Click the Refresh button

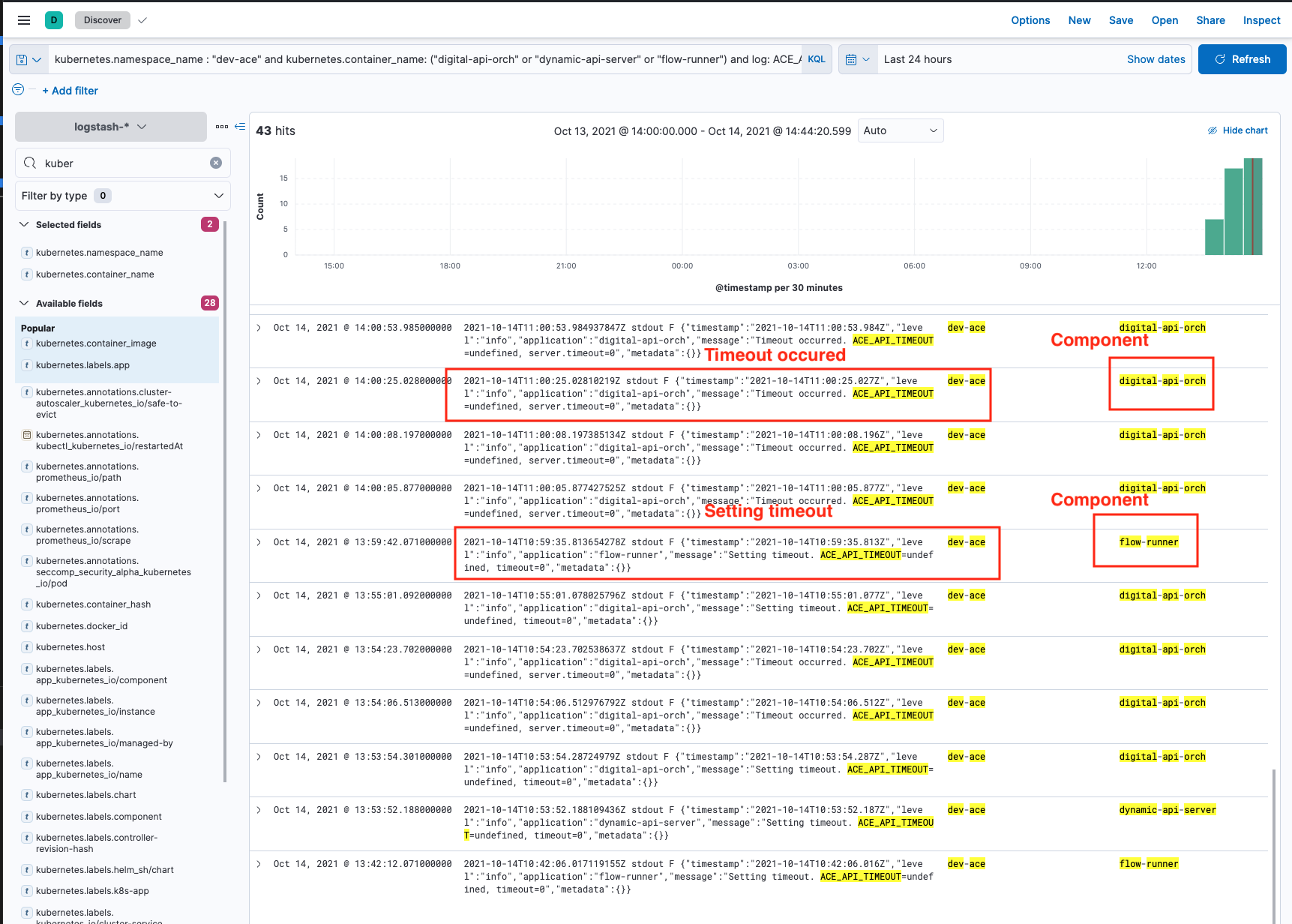[x=1242, y=58]
